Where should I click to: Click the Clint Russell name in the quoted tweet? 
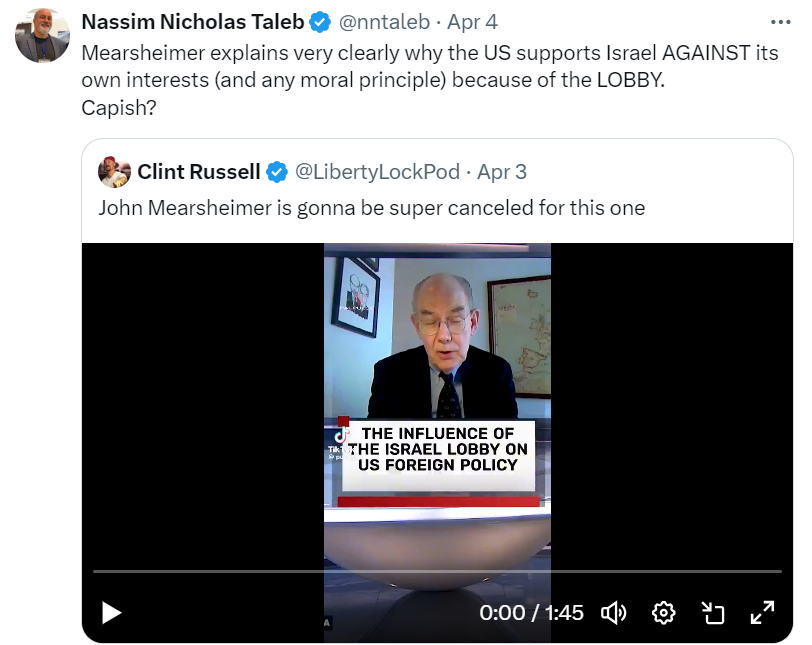(198, 172)
